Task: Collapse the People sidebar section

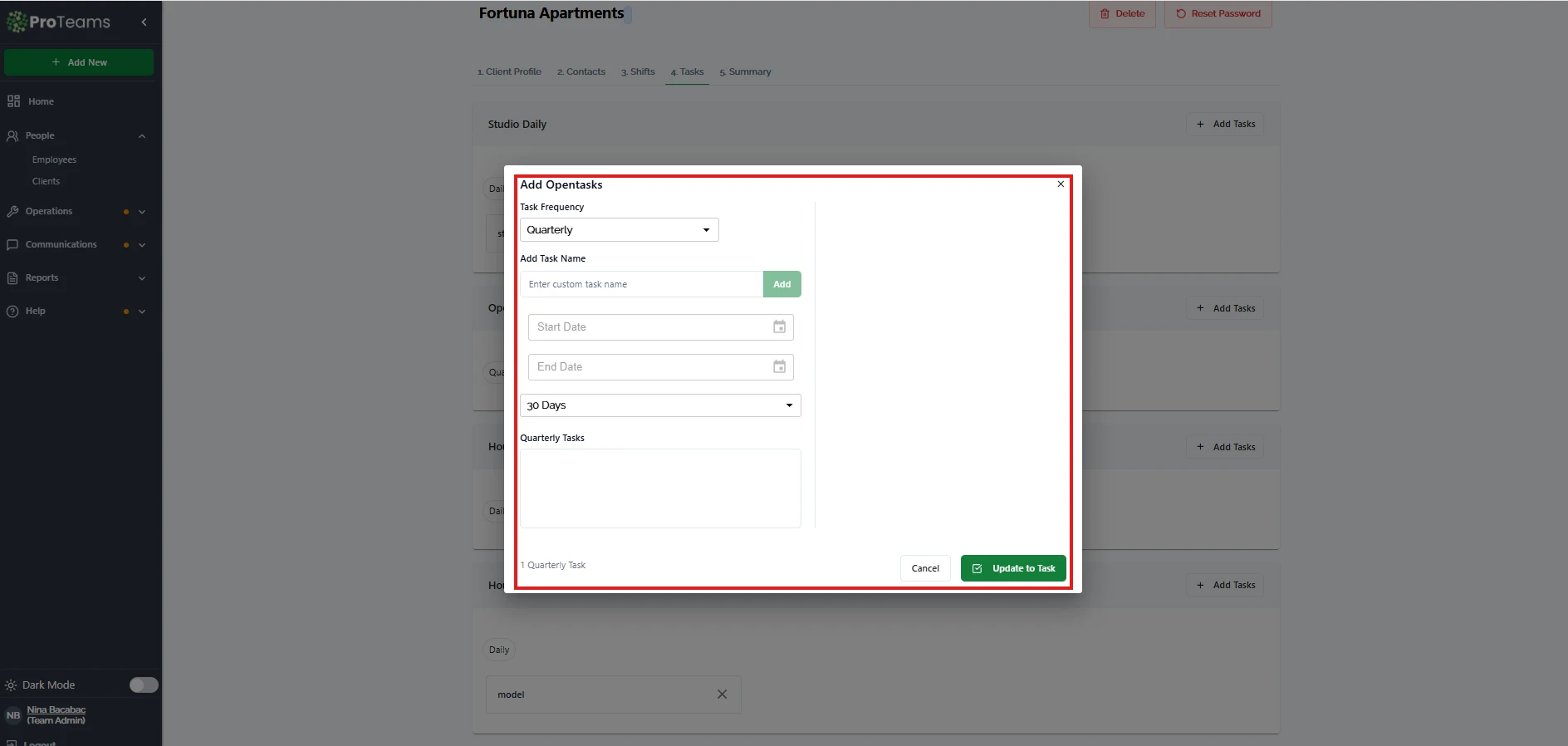Action: (142, 136)
